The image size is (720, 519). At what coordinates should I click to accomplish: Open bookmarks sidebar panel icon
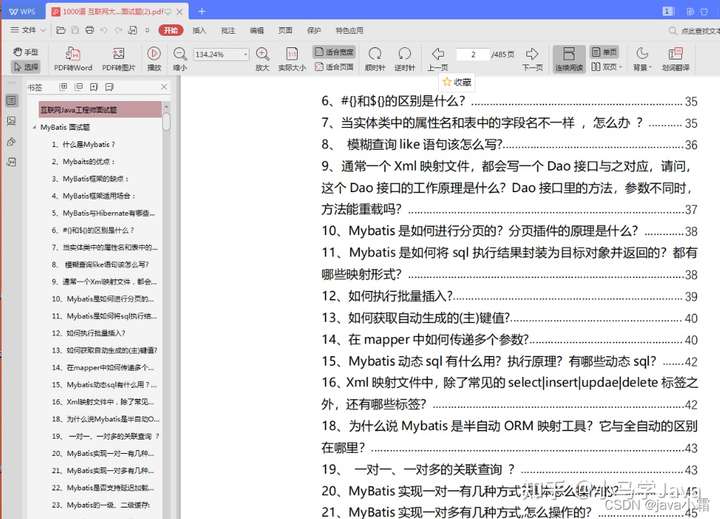click(11, 101)
